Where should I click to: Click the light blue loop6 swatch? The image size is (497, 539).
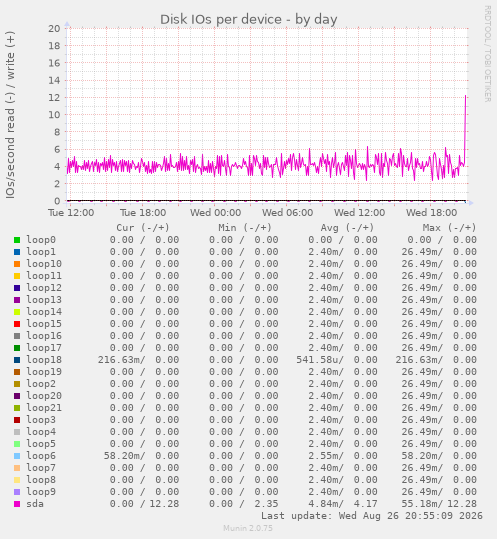(x=17, y=455)
